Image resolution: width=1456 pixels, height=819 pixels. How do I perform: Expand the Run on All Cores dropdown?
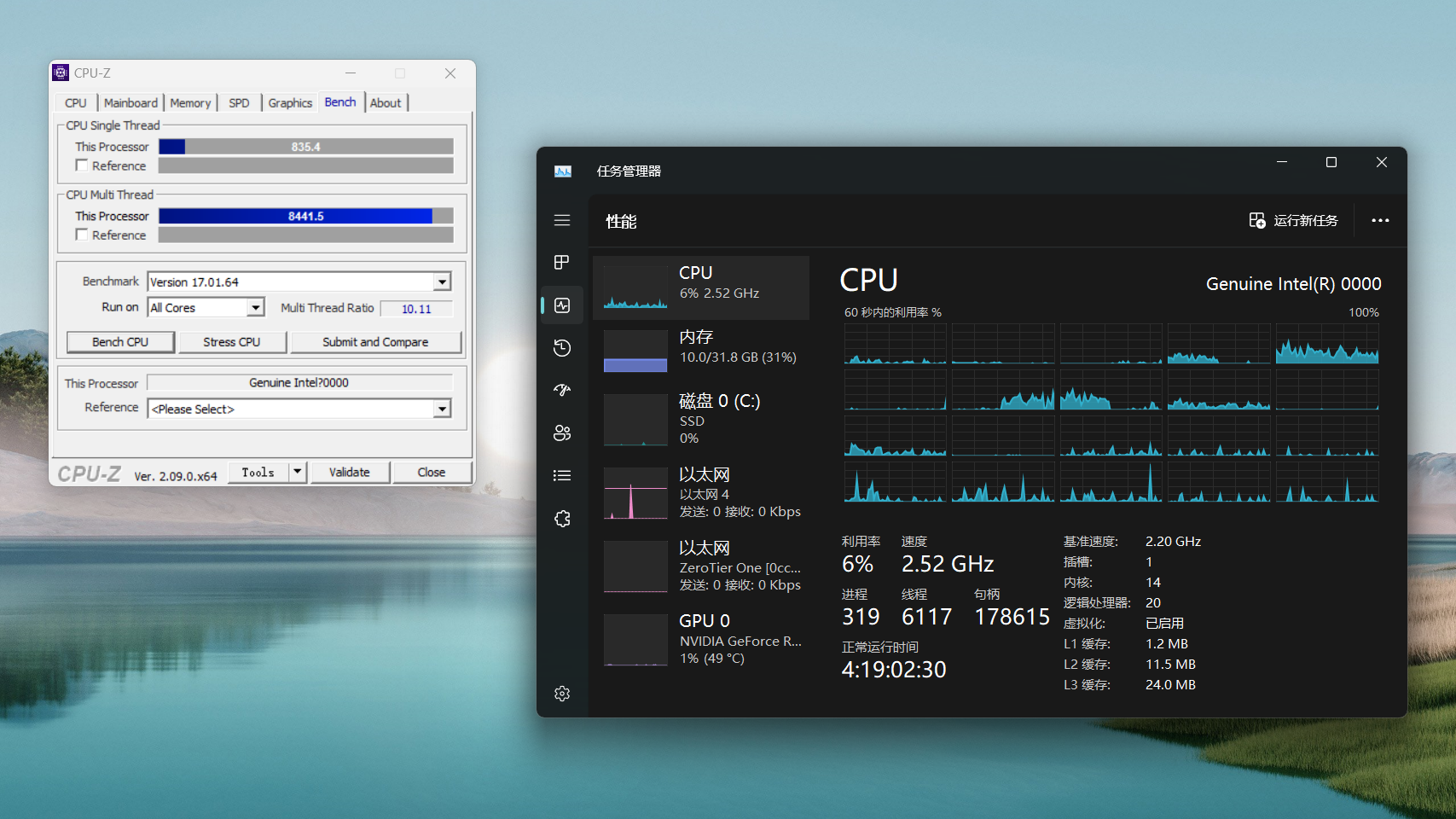(x=255, y=308)
